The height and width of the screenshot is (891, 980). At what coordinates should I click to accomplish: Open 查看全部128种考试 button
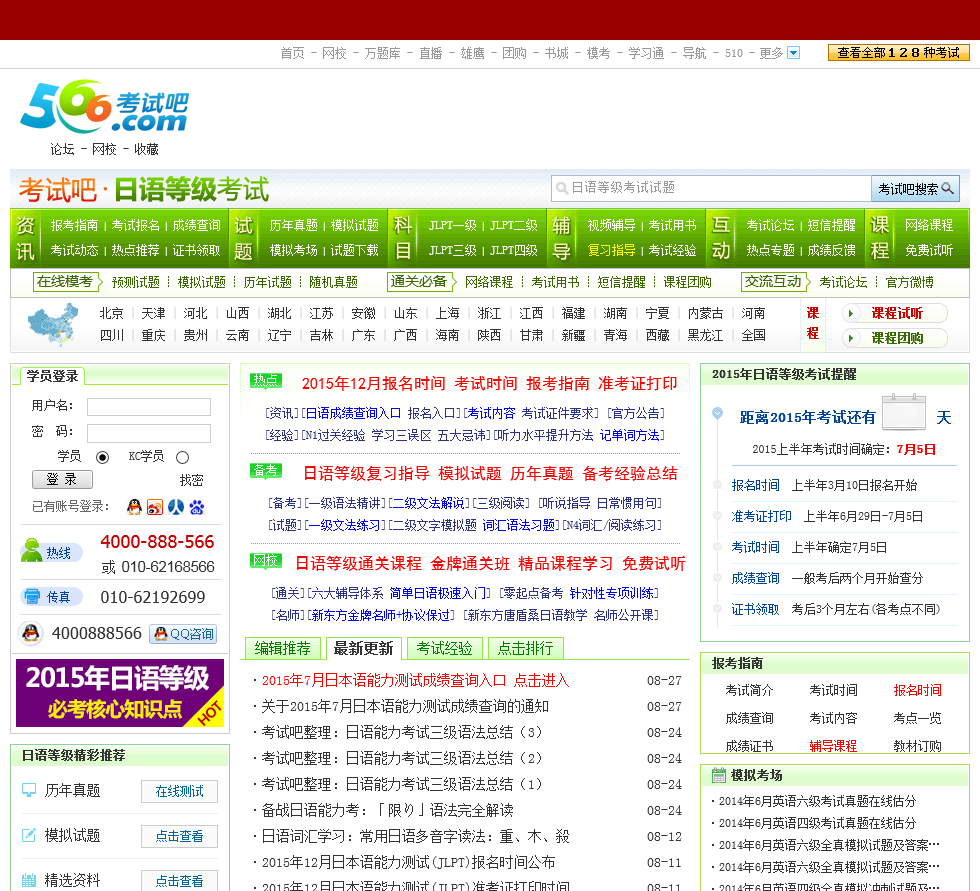[x=898, y=53]
